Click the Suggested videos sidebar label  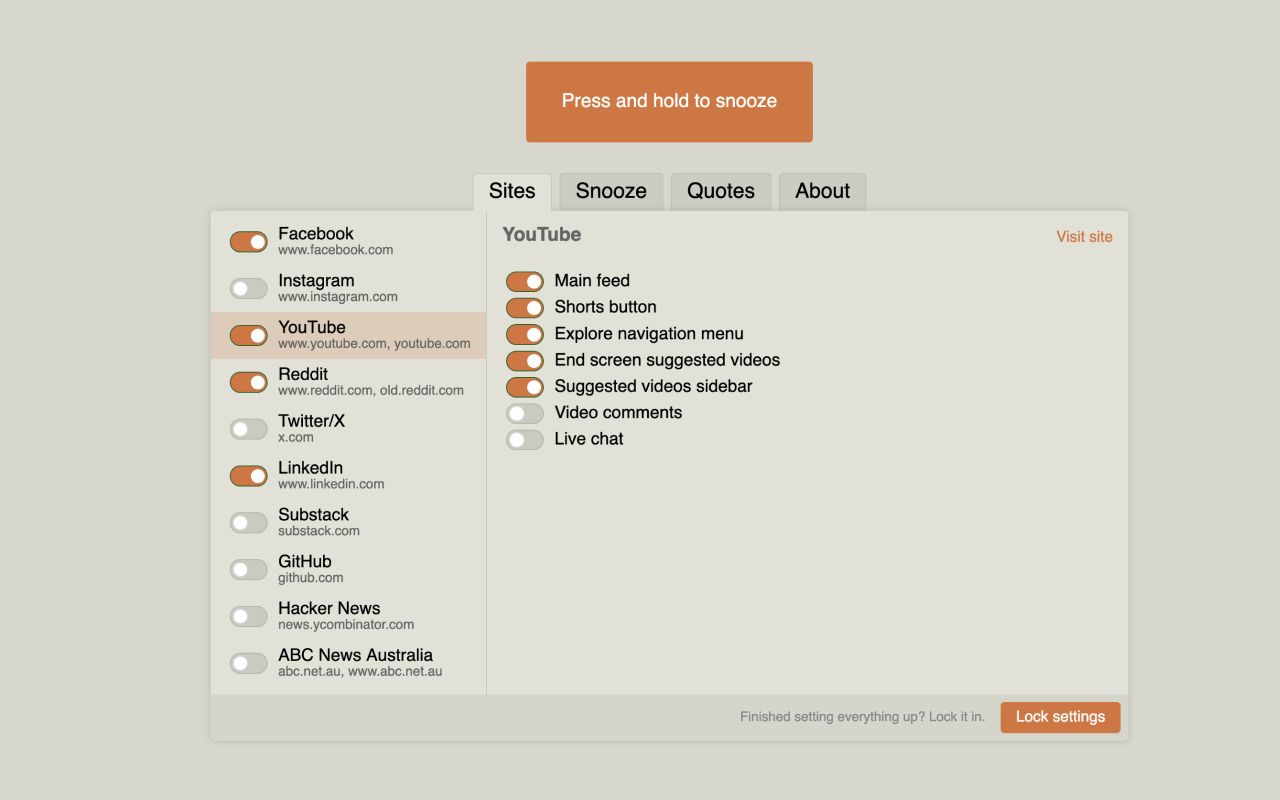[x=653, y=386]
